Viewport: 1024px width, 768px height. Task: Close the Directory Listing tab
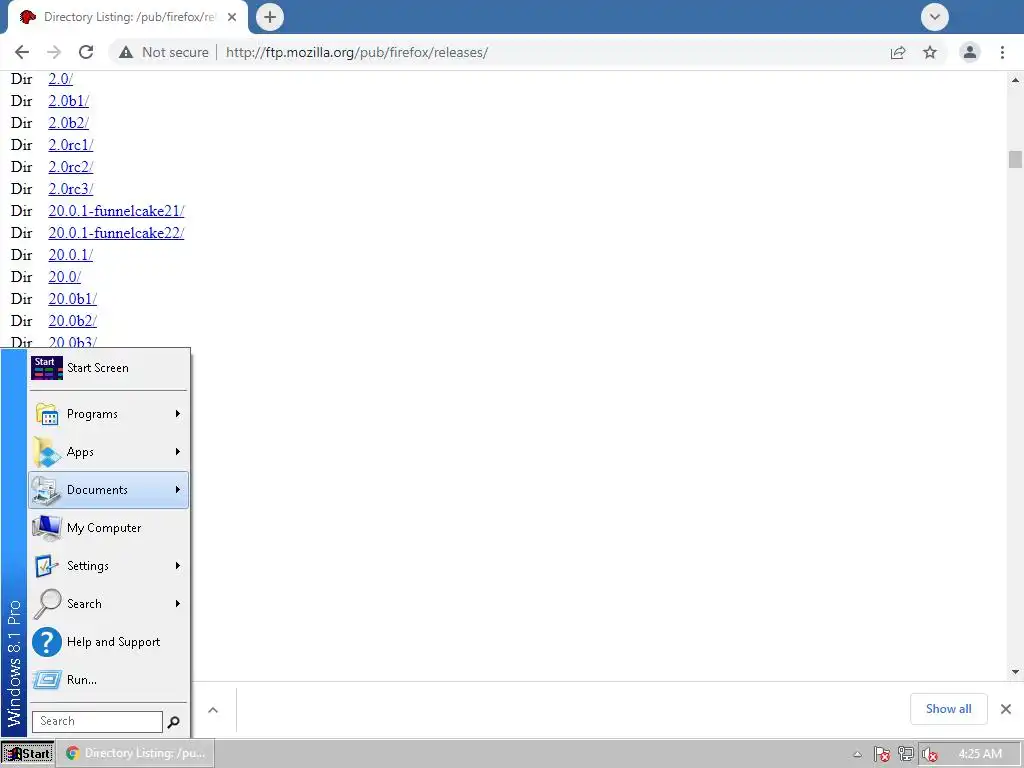point(232,18)
